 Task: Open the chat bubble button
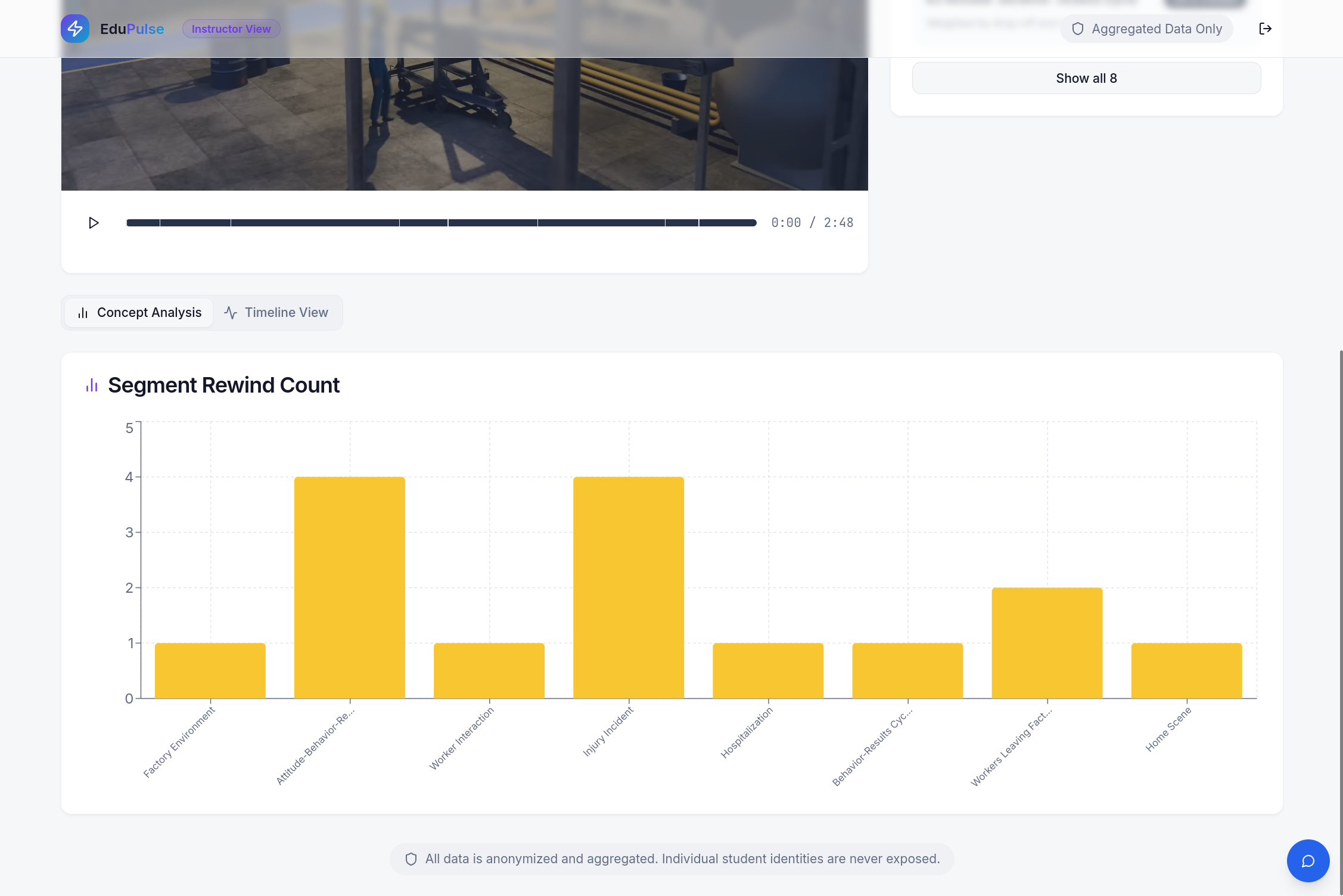pos(1308,861)
